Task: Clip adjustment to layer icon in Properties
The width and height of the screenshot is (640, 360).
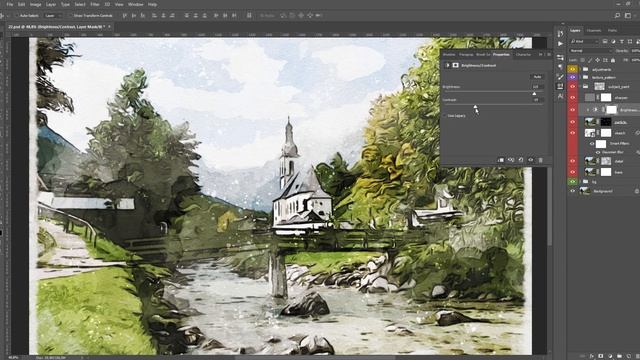Action: coord(500,160)
